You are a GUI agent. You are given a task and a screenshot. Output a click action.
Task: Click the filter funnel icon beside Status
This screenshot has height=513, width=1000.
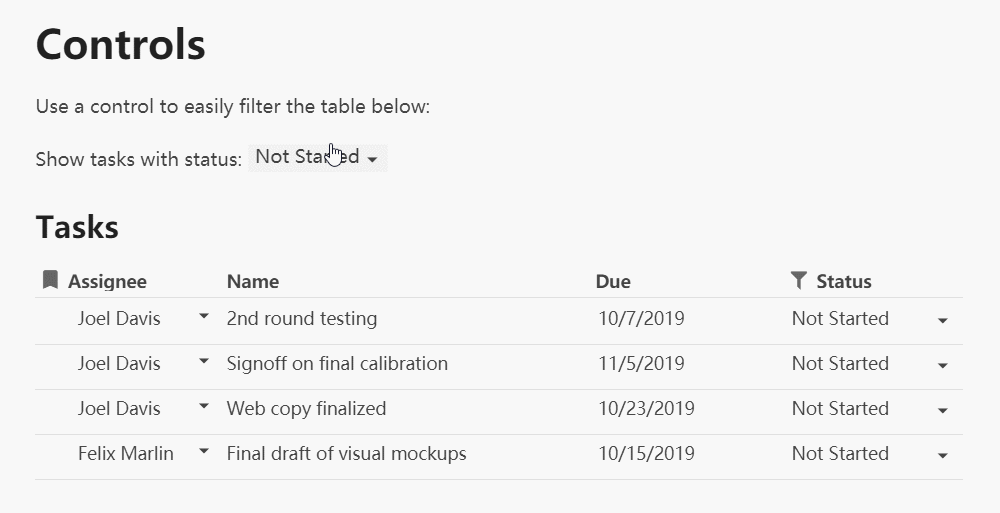pos(798,280)
